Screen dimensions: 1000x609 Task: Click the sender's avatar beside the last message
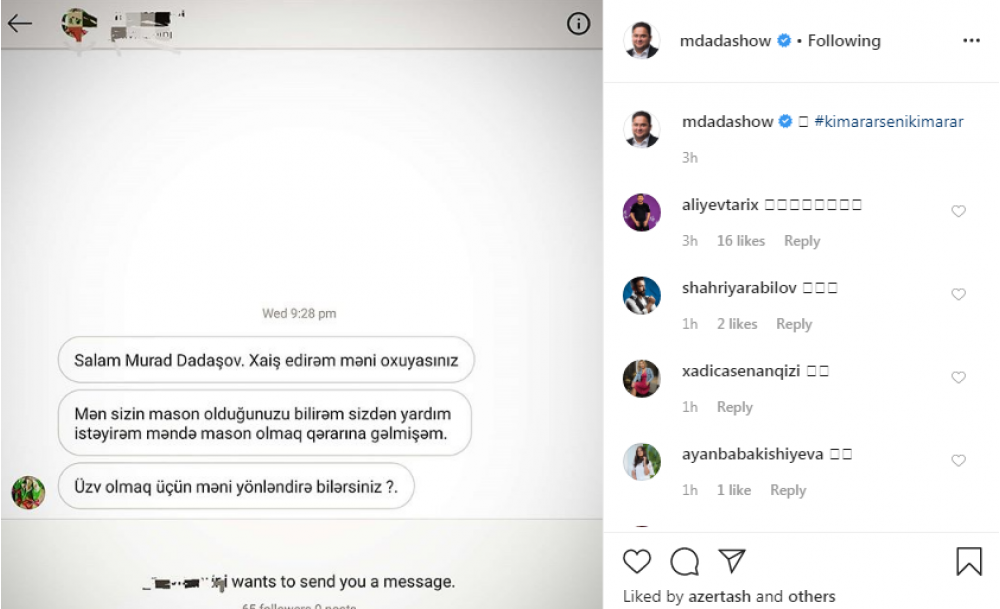click(x=28, y=492)
